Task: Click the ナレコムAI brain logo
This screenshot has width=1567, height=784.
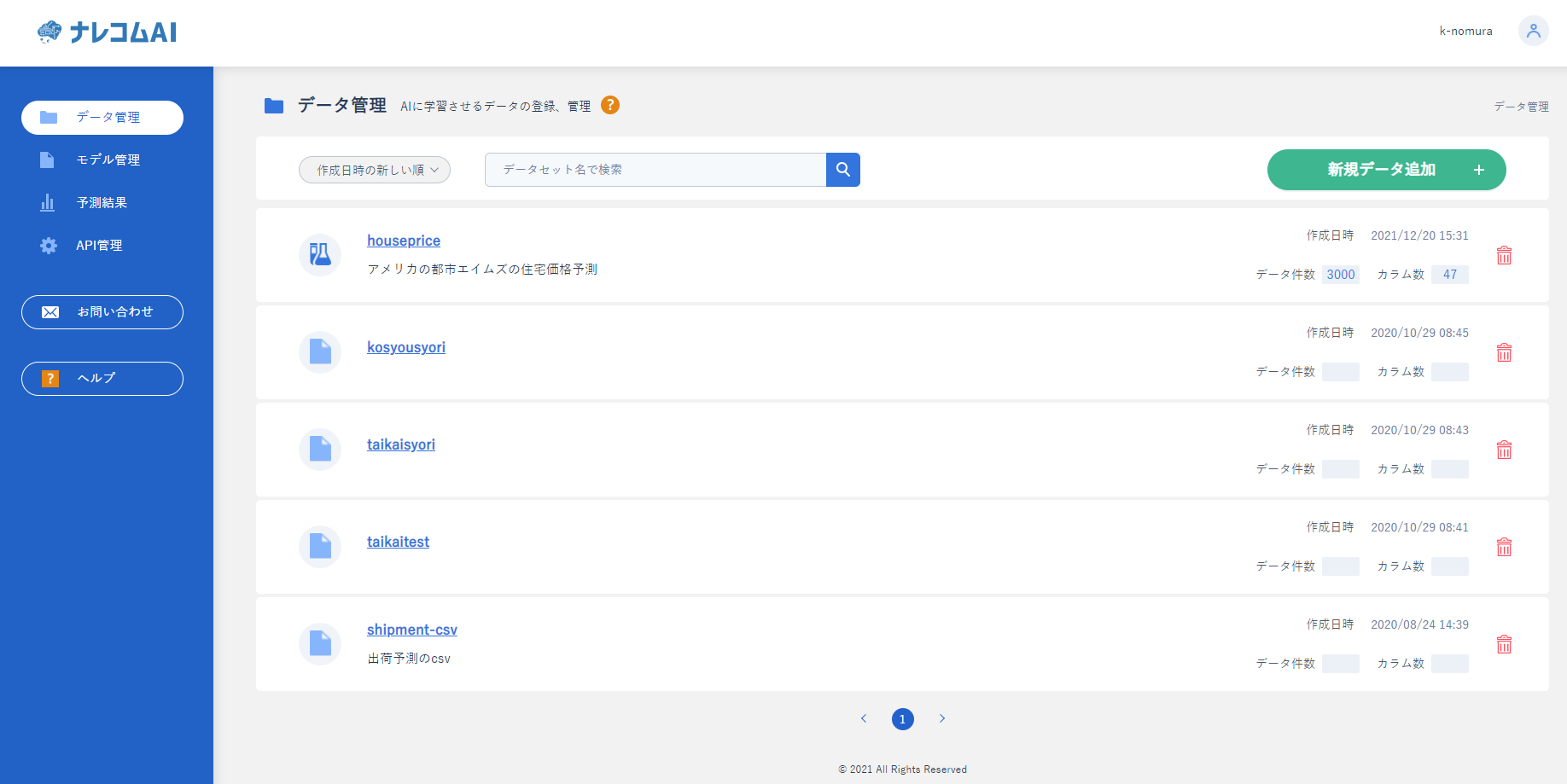Action: click(50, 32)
